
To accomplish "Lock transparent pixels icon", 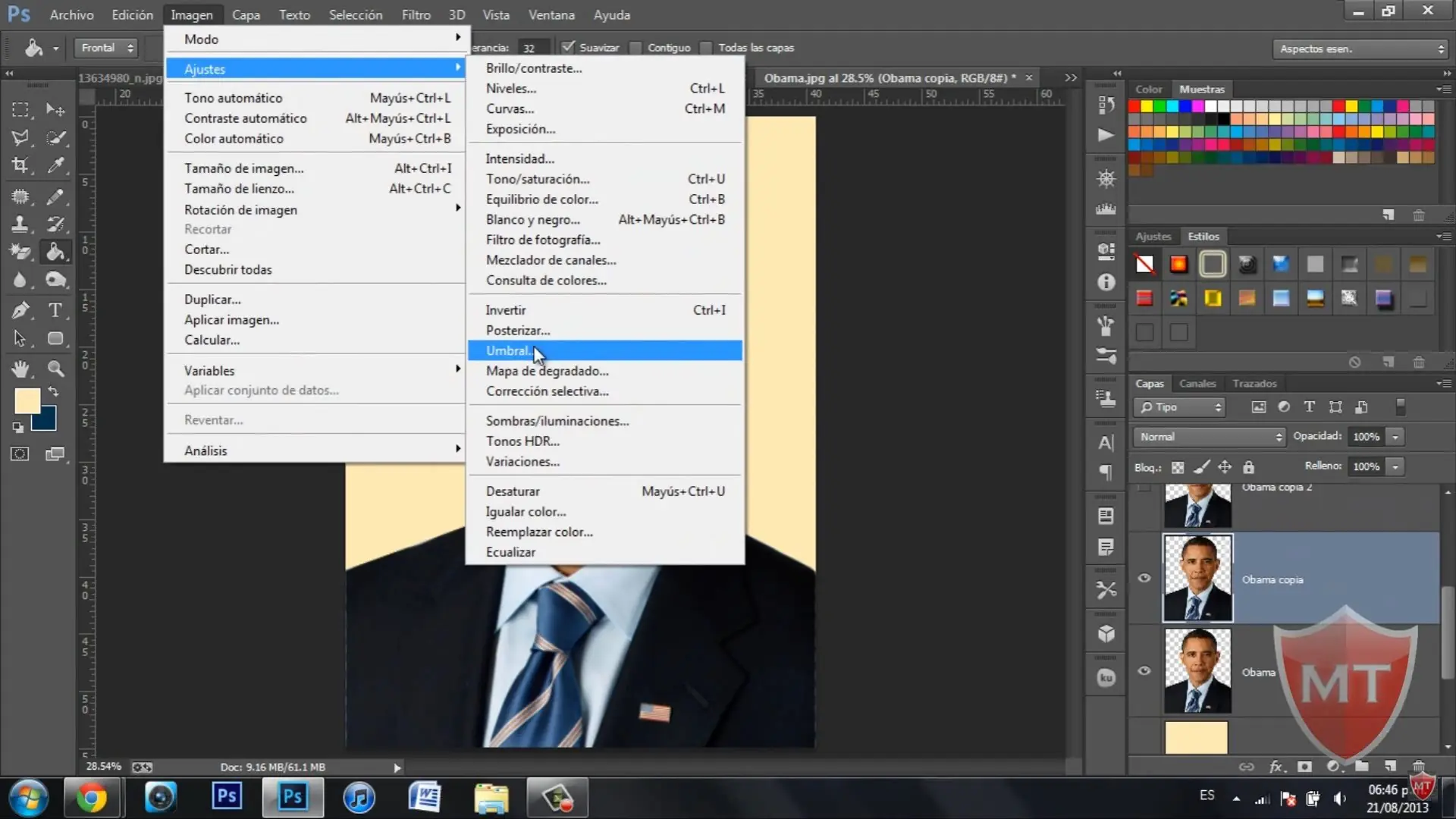I will pyautogui.click(x=1178, y=467).
